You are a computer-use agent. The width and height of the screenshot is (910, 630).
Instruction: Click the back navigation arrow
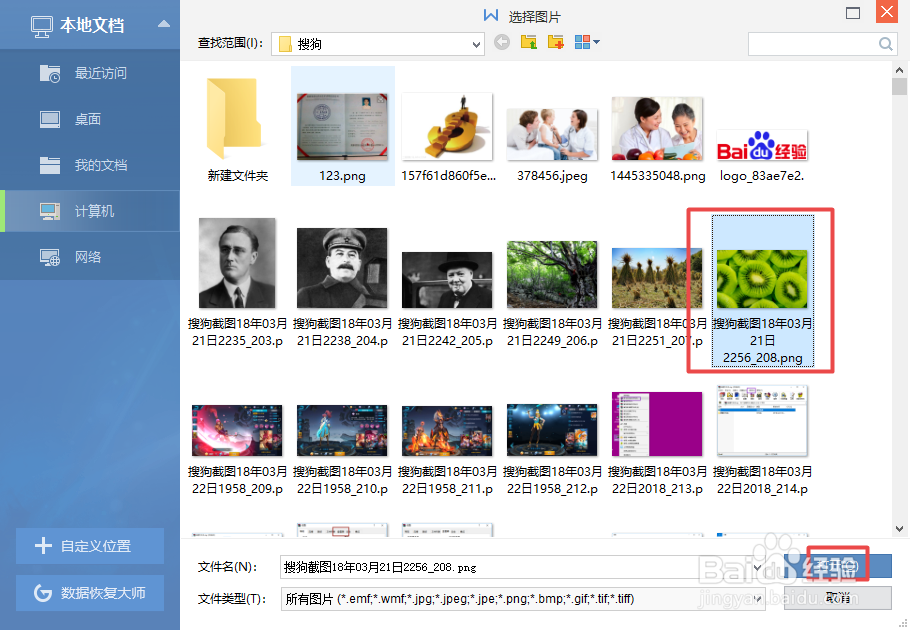click(502, 42)
